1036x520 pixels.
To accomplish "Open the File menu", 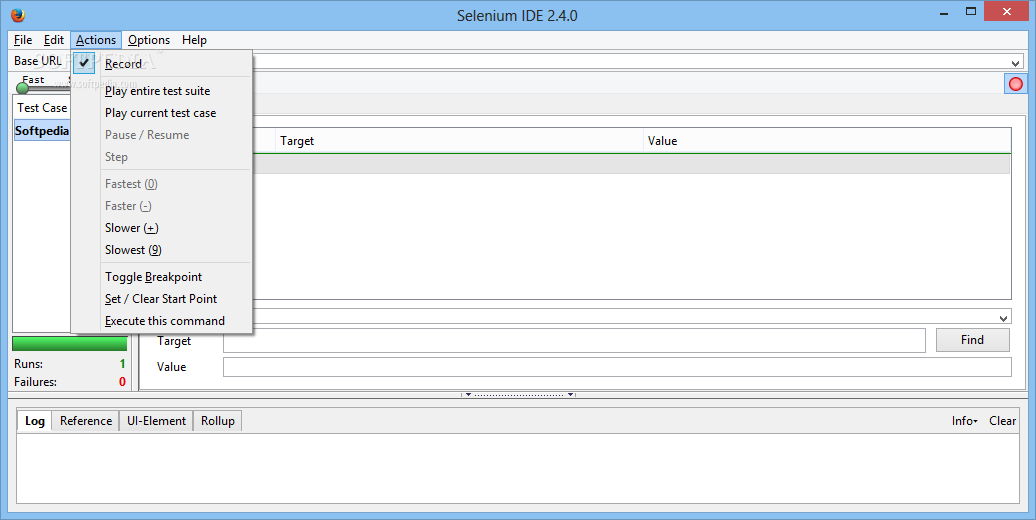I will tap(23, 40).
